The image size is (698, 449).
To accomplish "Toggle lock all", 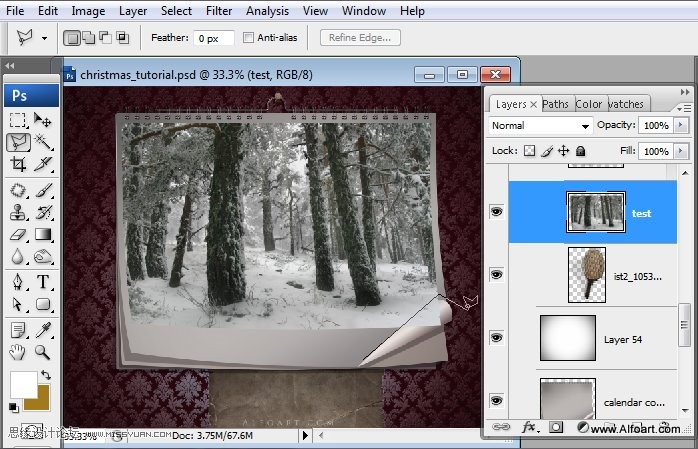I will tap(580, 151).
